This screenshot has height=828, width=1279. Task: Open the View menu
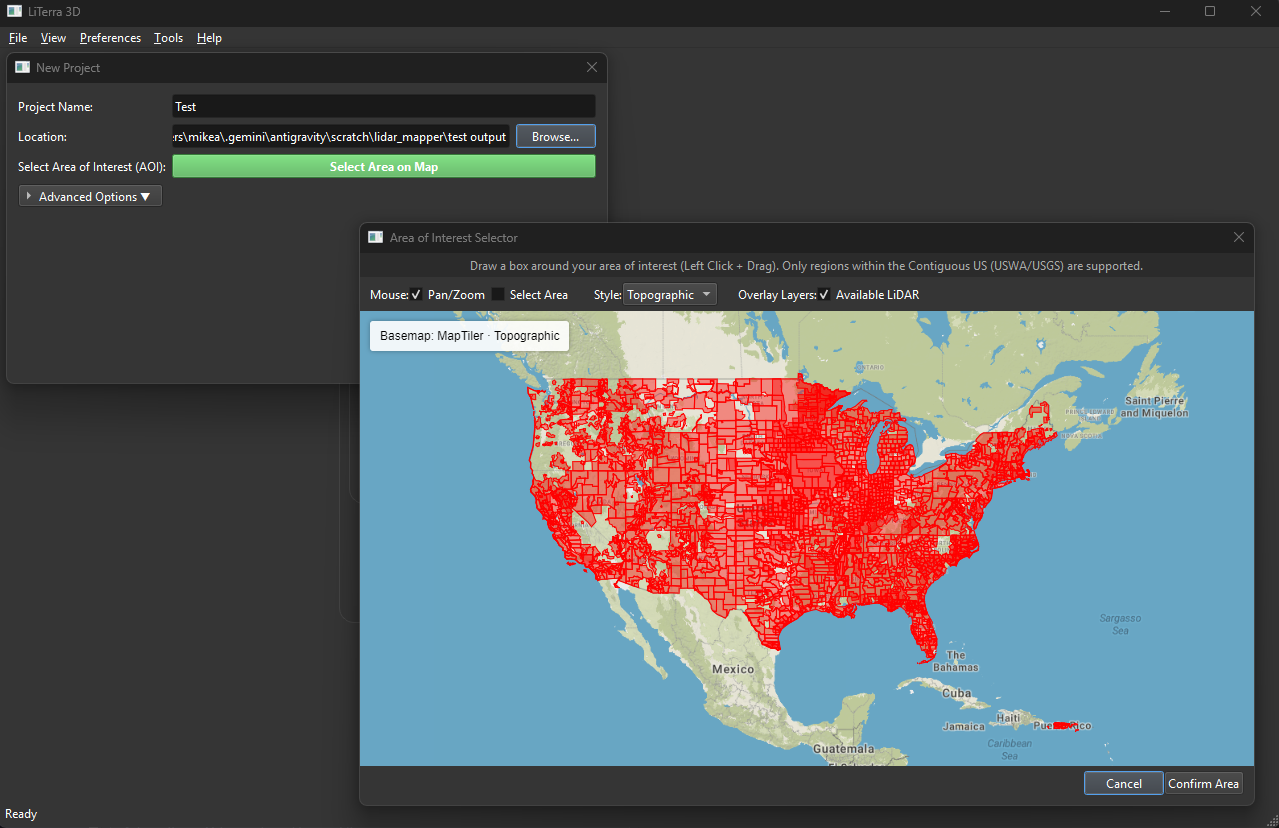53,37
